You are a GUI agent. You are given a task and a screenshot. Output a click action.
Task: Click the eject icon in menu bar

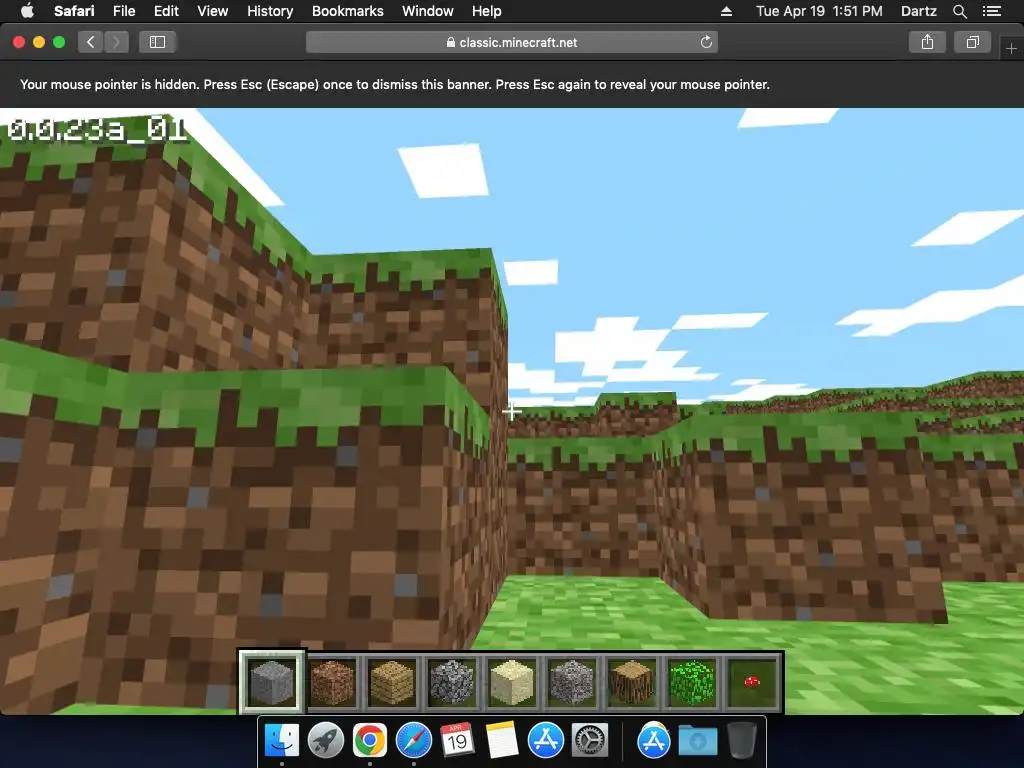pyautogui.click(x=726, y=11)
